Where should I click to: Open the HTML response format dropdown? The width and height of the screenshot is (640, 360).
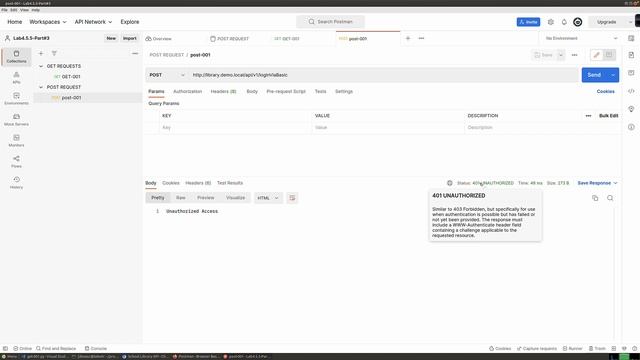click(x=268, y=198)
